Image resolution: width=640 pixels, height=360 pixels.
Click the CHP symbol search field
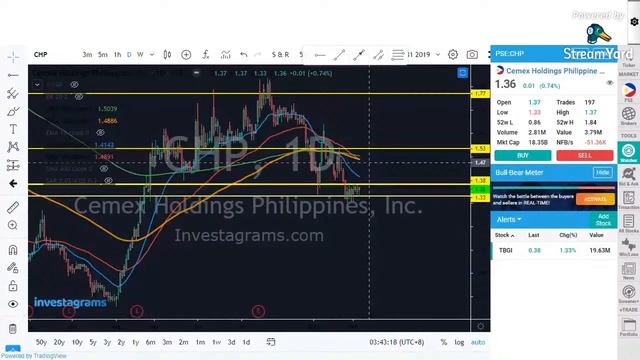click(40, 54)
